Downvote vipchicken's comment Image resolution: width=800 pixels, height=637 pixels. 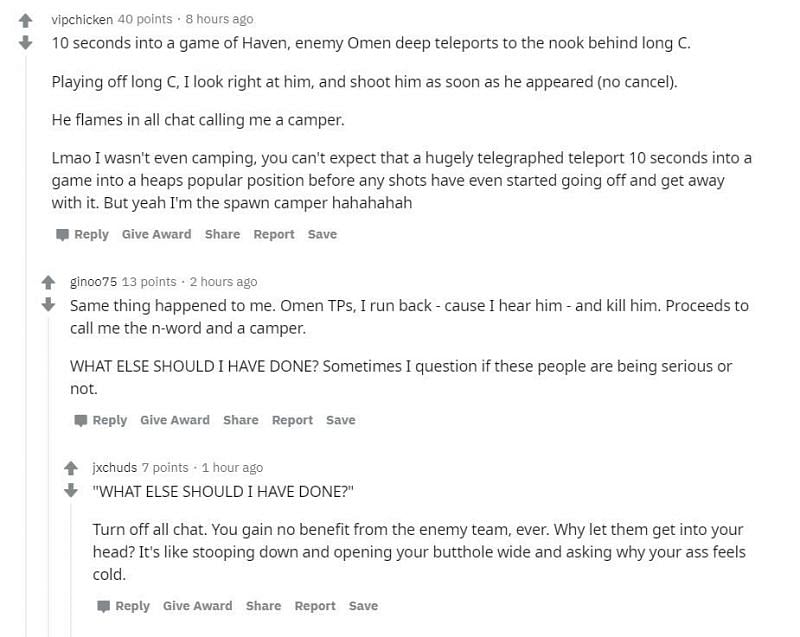point(26,42)
